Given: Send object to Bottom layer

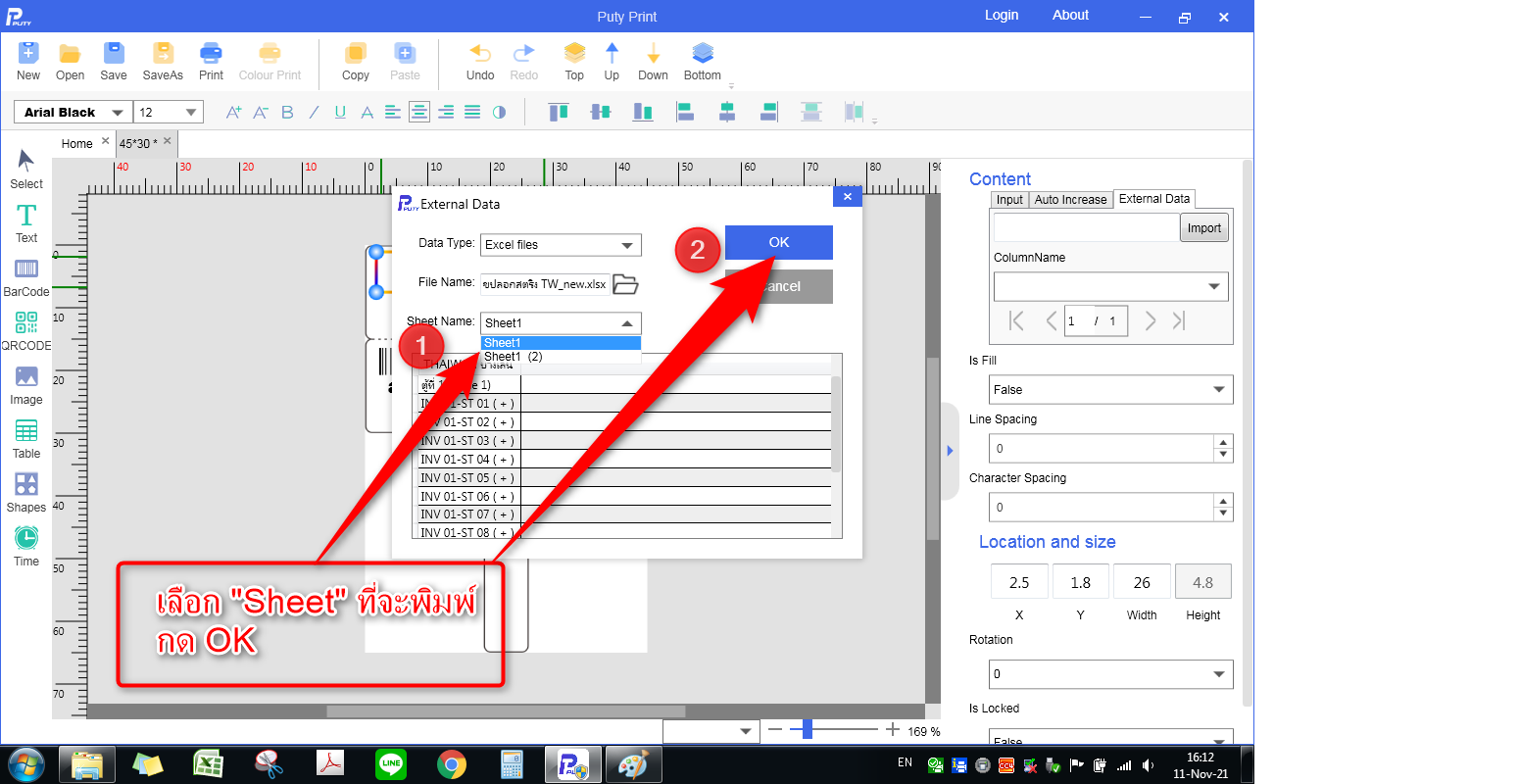Looking at the screenshot, I should 702,53.
